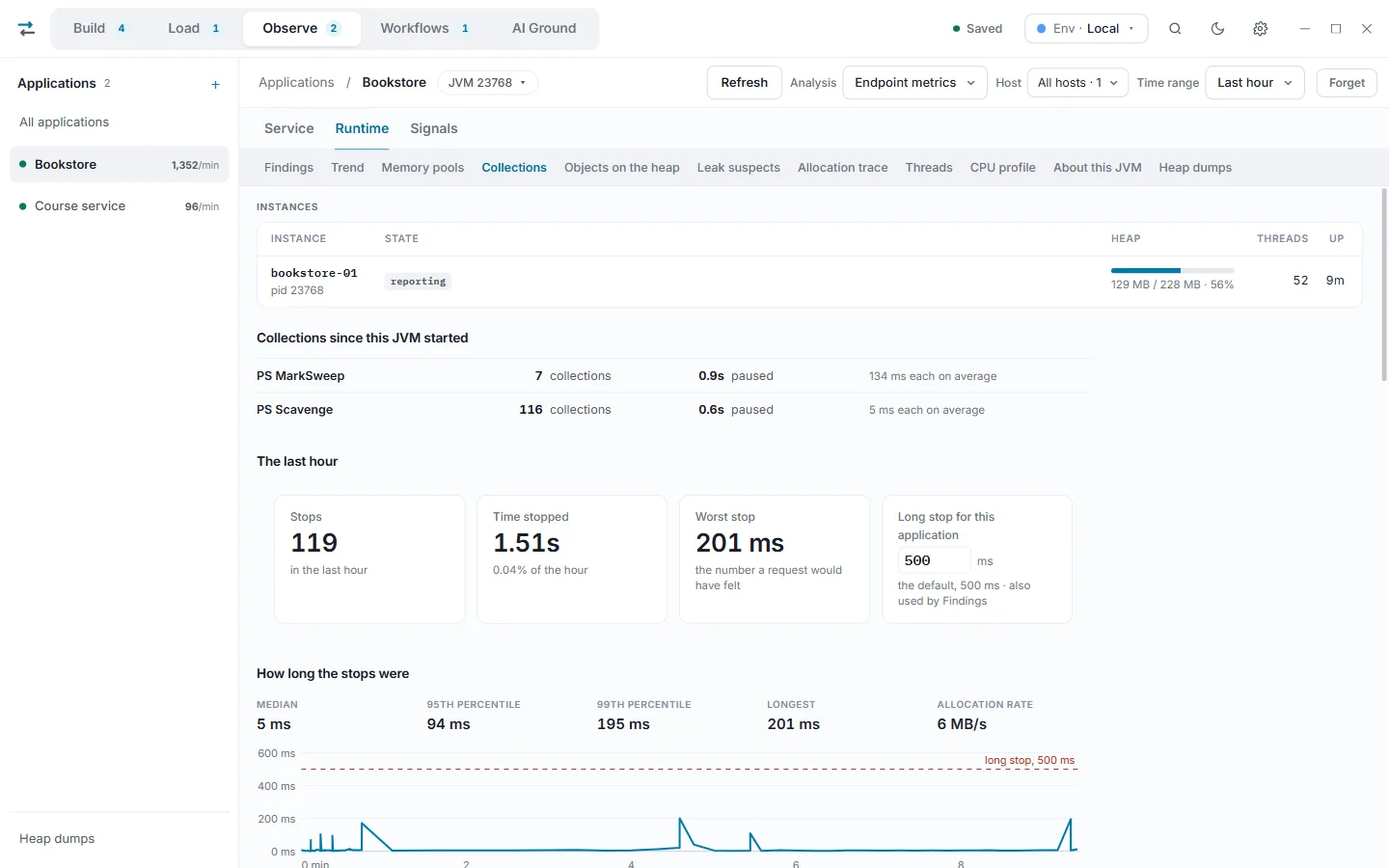Image resolution: width=1389 pixels, height=868 pixels.
Task: Click the reporting state badge
Action: point(418,282)
